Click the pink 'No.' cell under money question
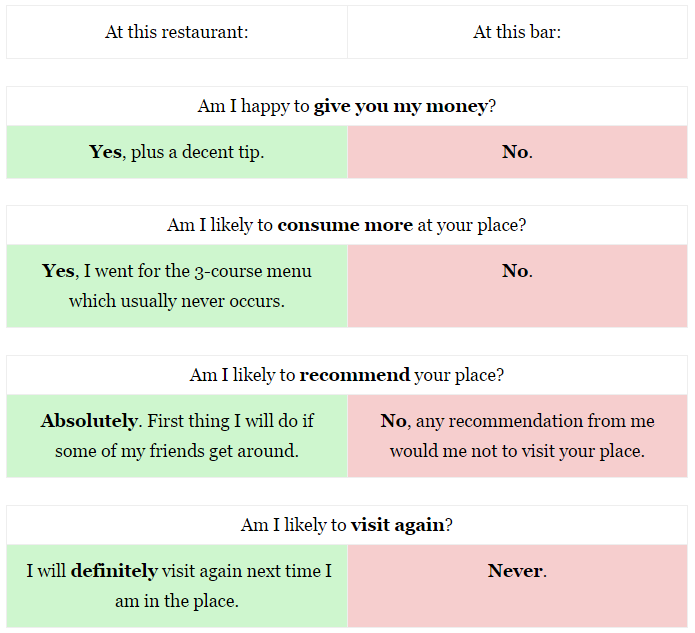The height and width of the screenshot is (633, 695). (x=517, y=152)
